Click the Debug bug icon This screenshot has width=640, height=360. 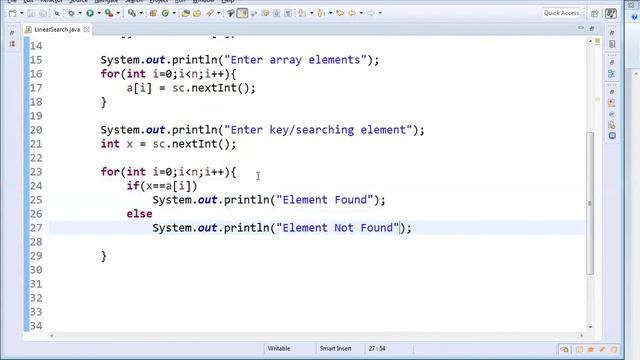click(71, 13)
